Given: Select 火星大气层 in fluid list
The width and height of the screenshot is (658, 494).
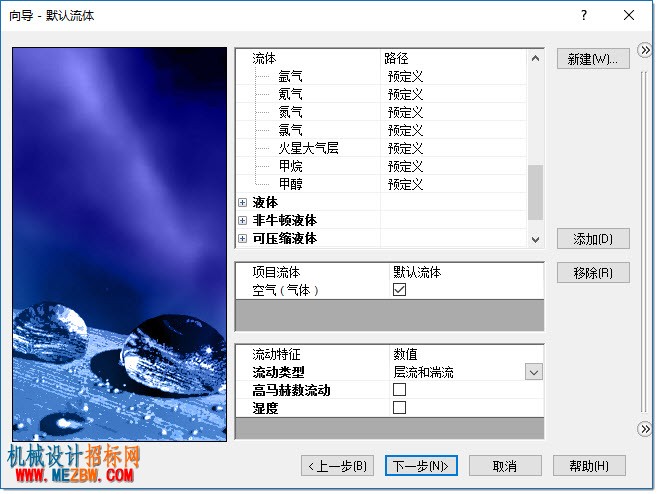Looking at the screenshot, I should coord(308,148).
